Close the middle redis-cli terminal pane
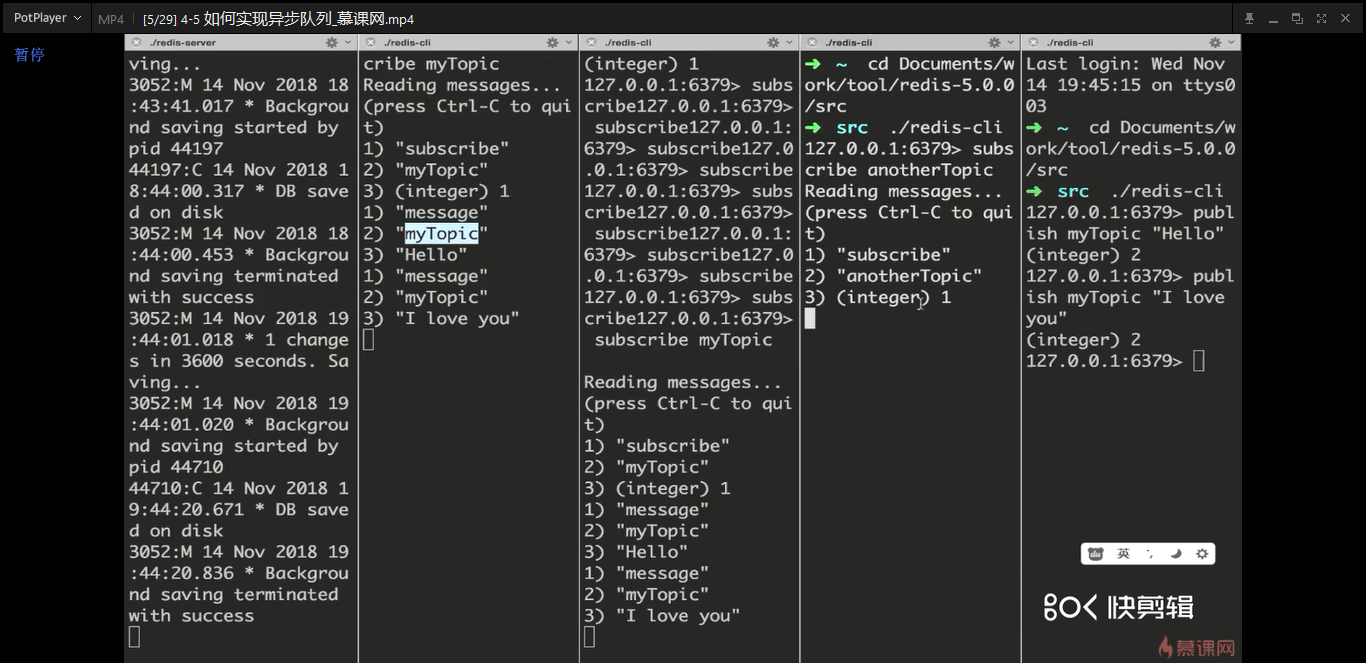The image size is (1366, 663). click(x=591, y=43)
